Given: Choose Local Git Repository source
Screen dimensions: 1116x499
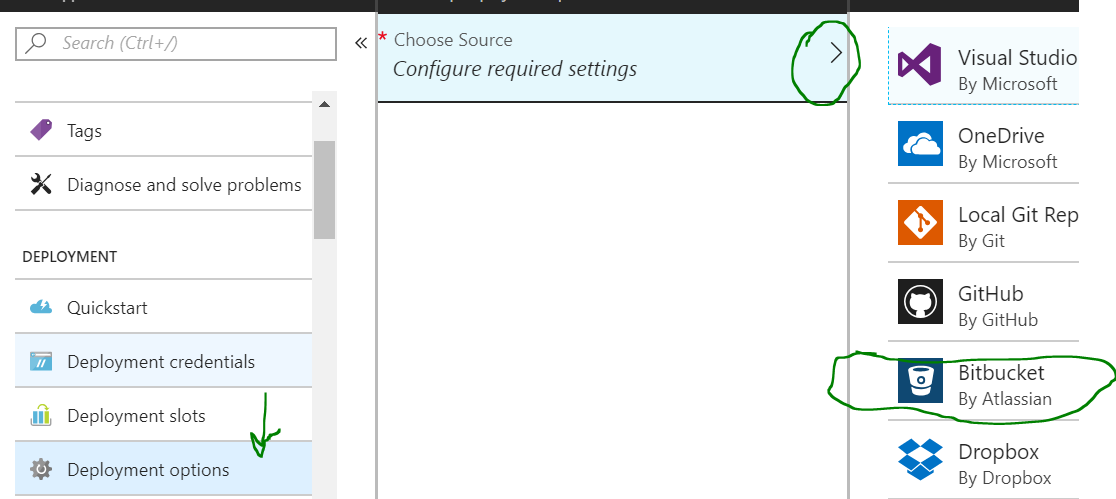Looking at the screenshot, I should [x=984, y=223].
